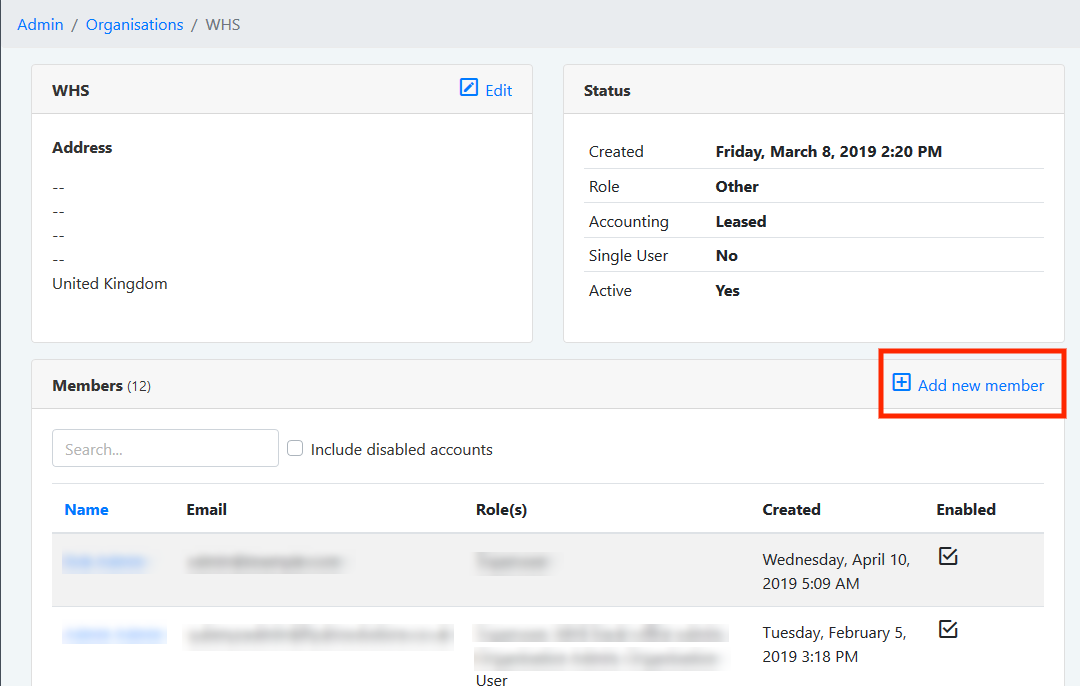Click the pencil Edit icon in WHS panel
Viewport: 1080px width, 686px height.
pyautogui.click(x=468, y=88)
